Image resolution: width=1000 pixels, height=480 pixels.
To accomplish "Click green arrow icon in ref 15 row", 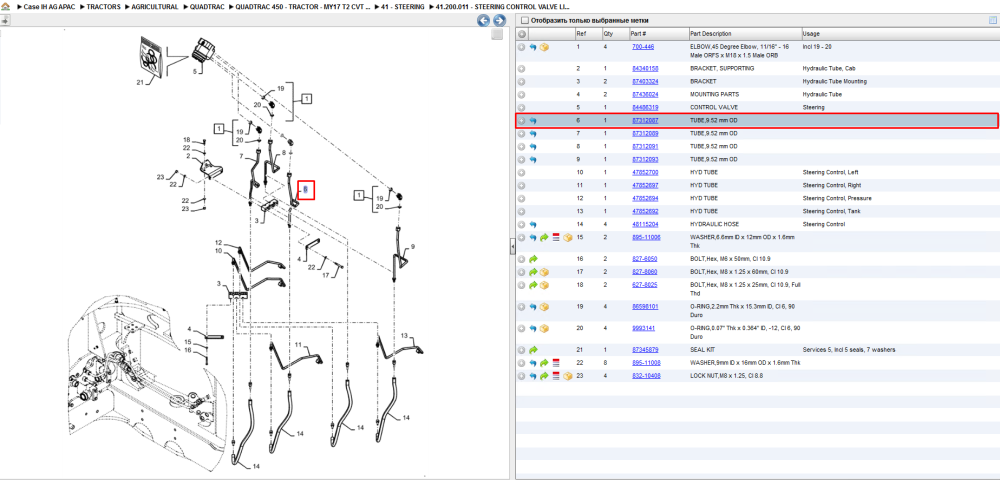I will [544, 237].
